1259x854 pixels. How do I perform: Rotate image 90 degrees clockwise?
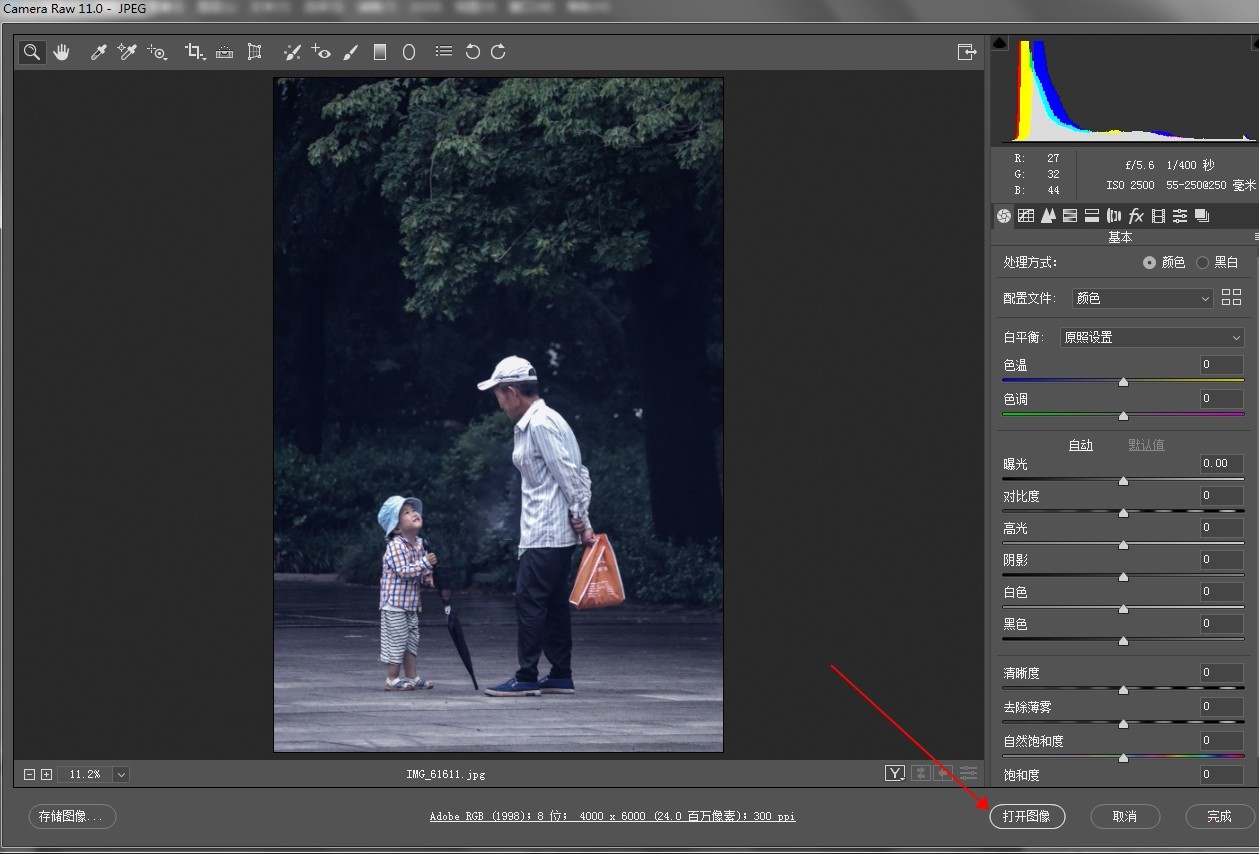tap(498, 52)
